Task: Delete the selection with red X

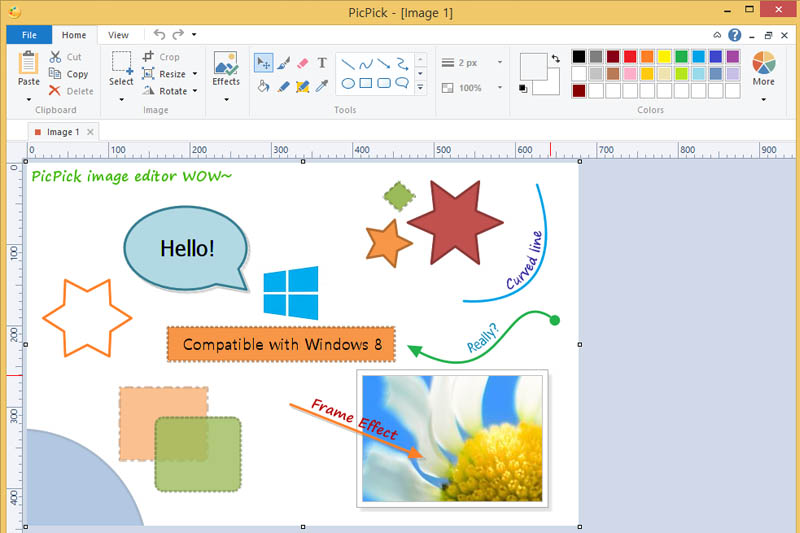Action: (x=71, y=91)
